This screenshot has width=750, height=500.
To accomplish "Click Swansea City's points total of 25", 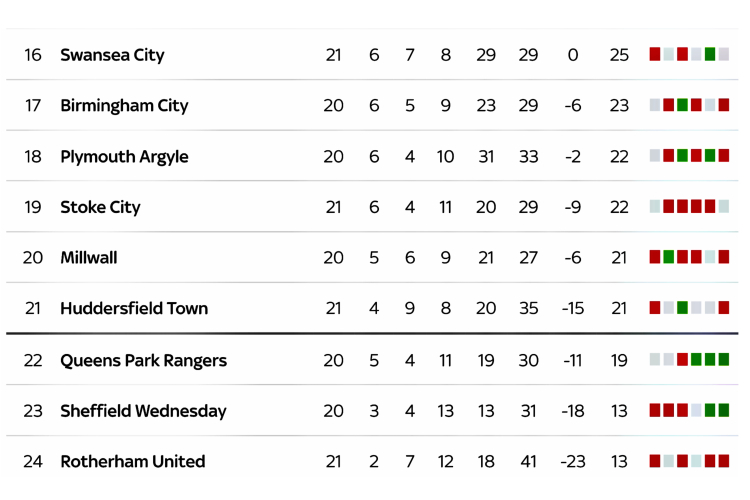I will 619,55.
